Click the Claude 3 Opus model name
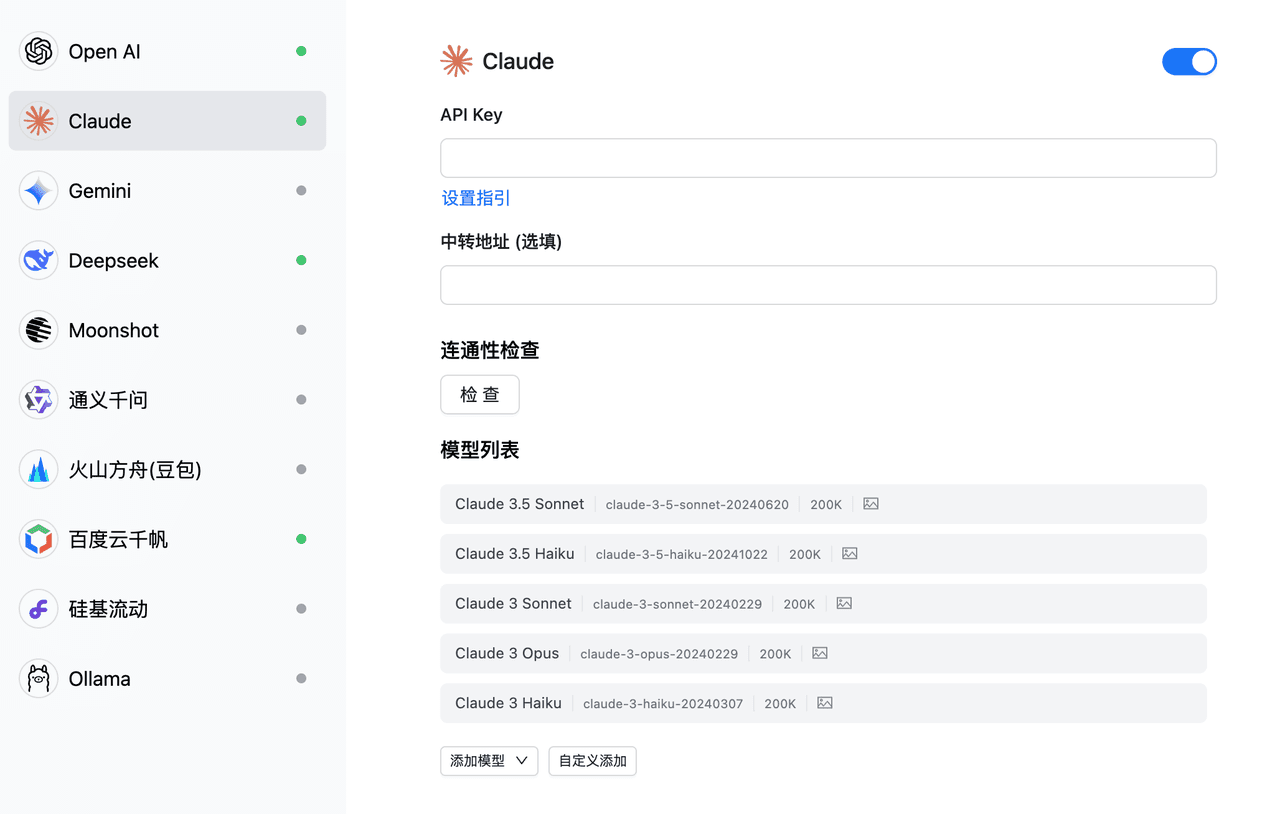The height and width of the screenshot is (814, 1280). [507, 654]
